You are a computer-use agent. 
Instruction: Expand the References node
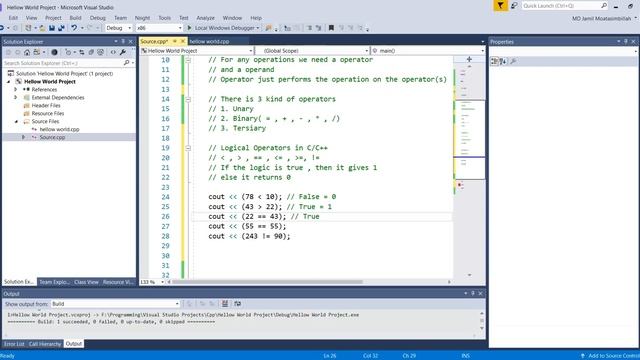click(16, 89)
